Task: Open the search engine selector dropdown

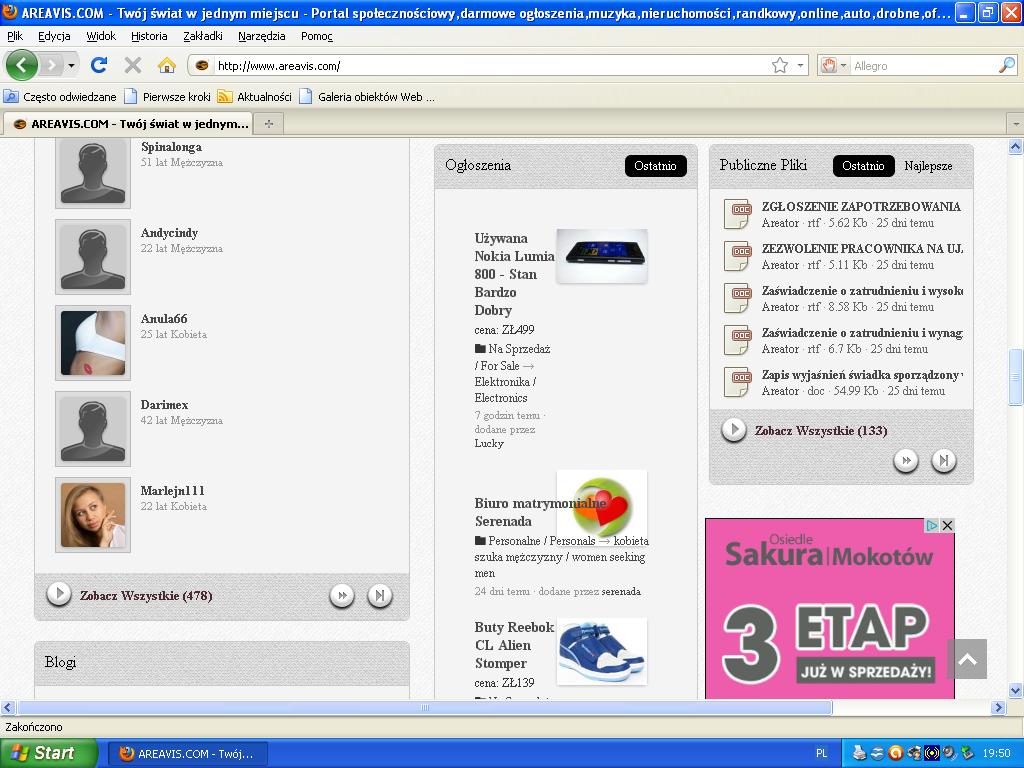Action: point(833,65)
